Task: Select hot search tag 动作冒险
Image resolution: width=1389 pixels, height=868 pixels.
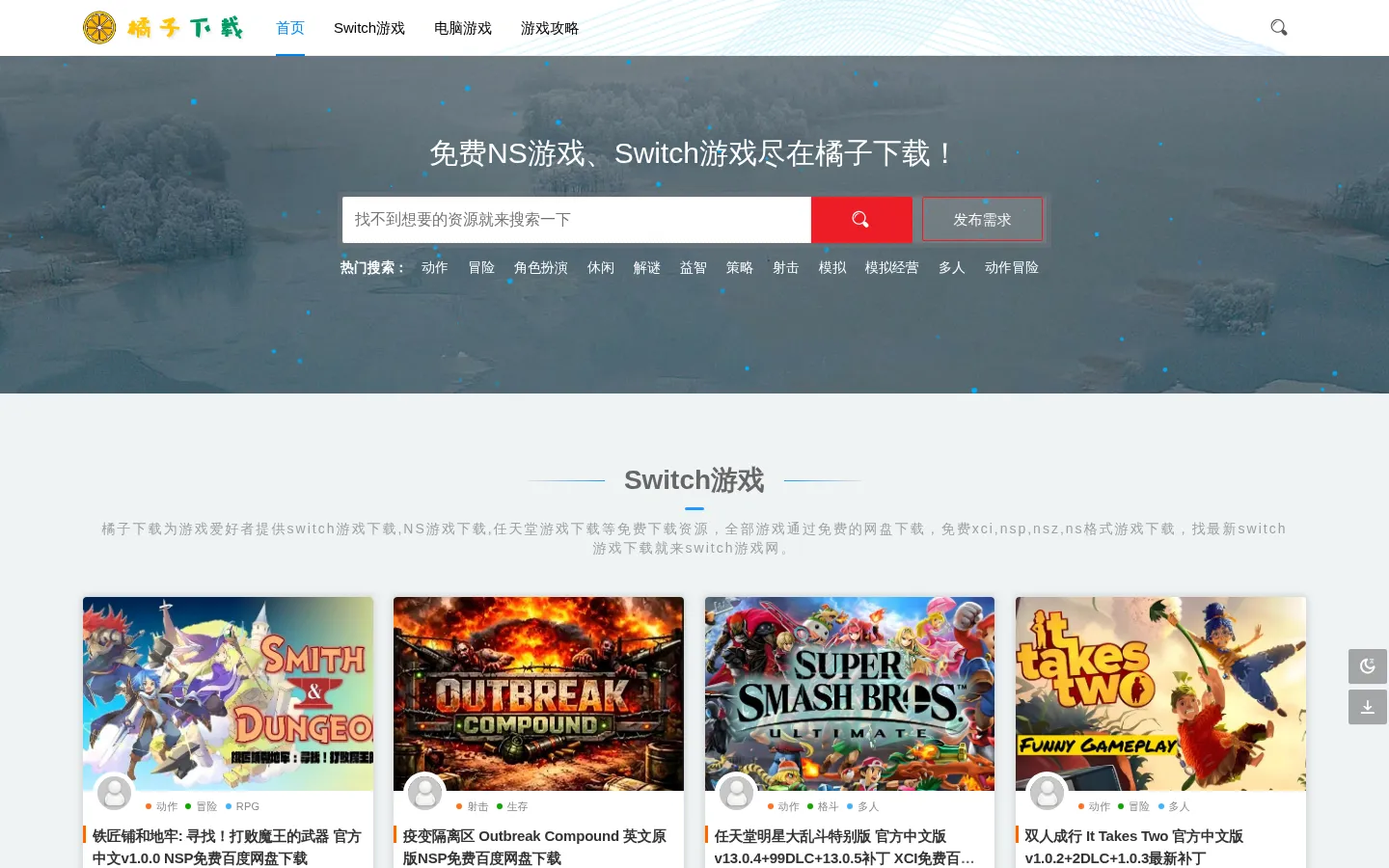Action: click(x=1012, y=267)
